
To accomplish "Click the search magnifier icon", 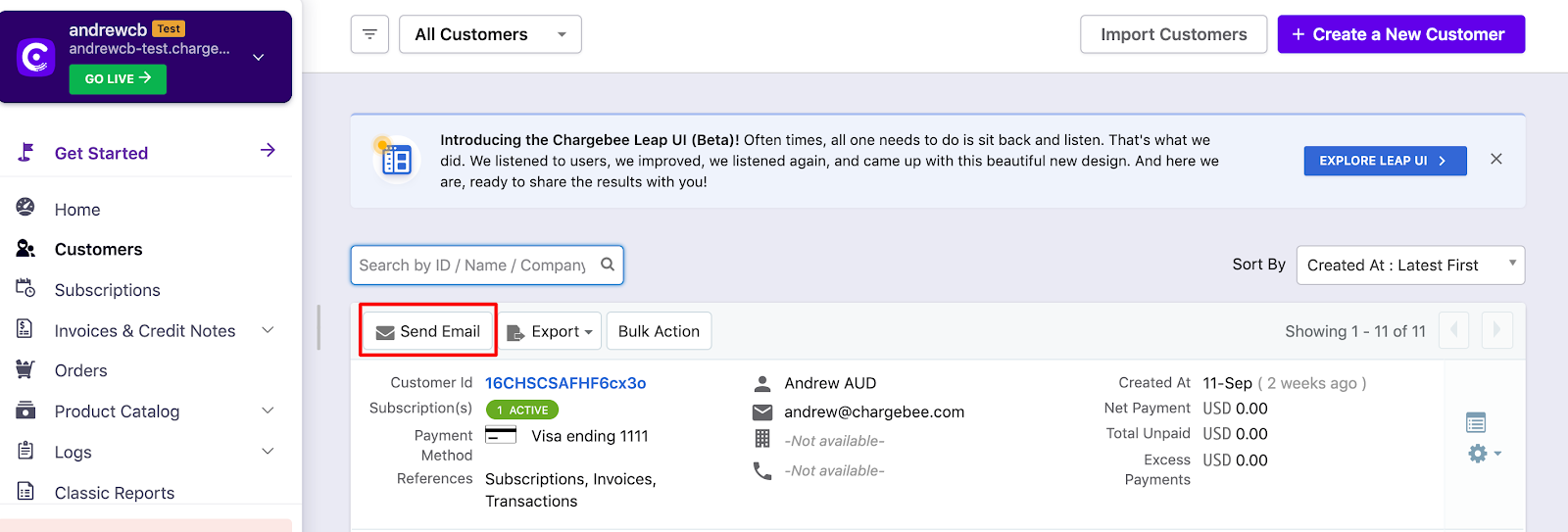I will [x=608, y=265].
